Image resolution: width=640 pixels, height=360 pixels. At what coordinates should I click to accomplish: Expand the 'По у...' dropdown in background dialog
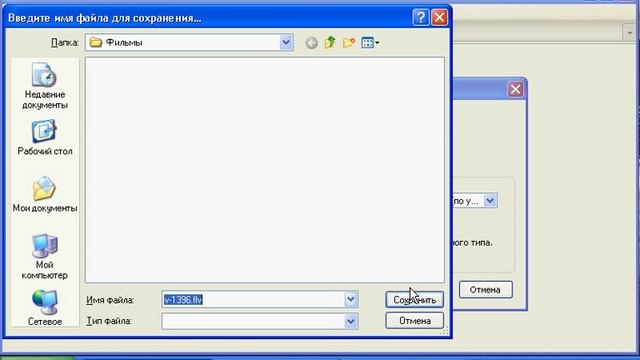click(490, 200)
